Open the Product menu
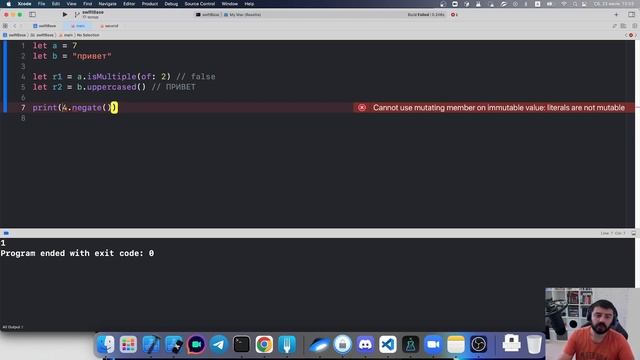Screen dimensions: 640x360 tap(150, 4)
